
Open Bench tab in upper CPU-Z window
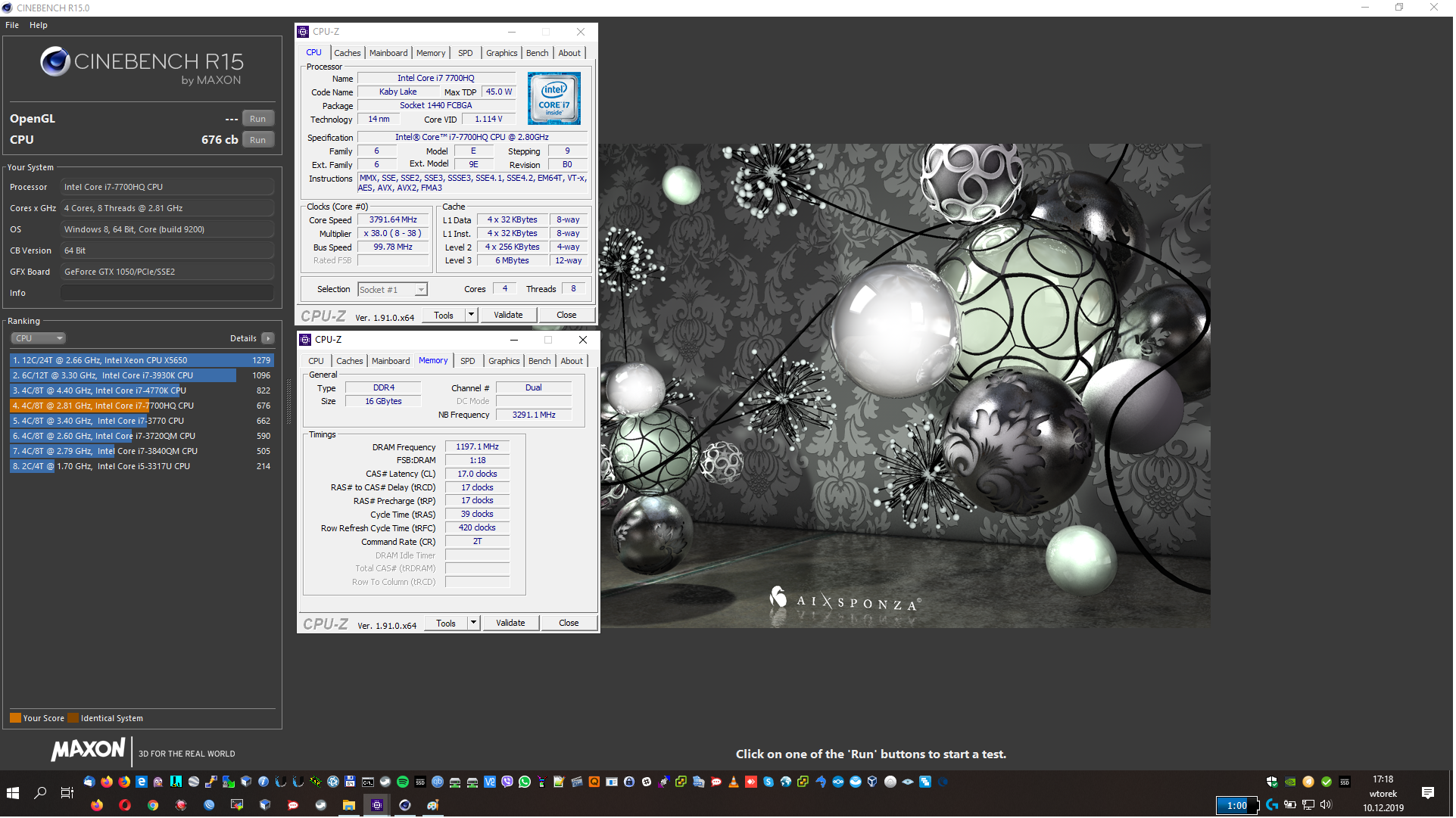538,53
